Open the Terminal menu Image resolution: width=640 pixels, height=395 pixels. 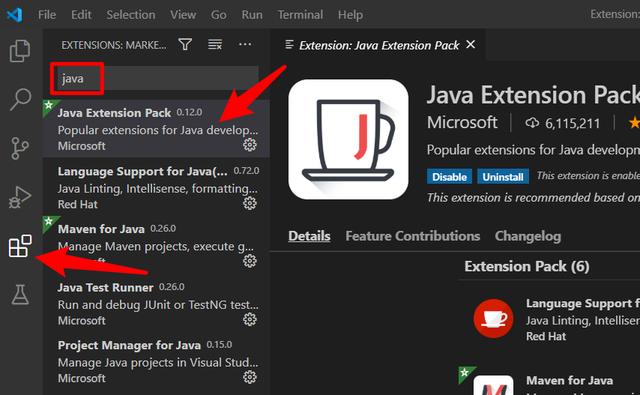click(x=300, y=15)
